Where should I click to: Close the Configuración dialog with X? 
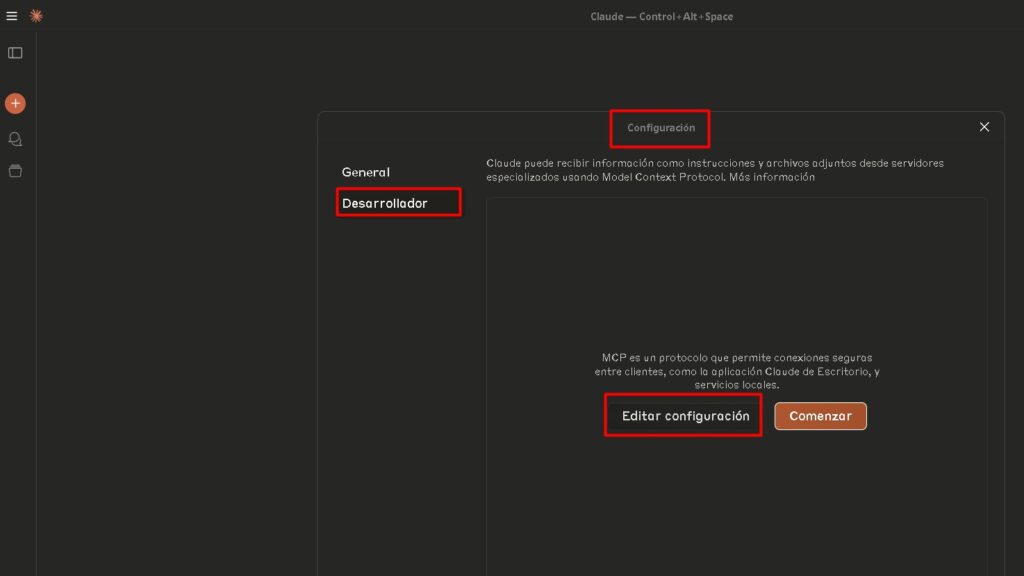pyautogui.click(x=984, y=127)
